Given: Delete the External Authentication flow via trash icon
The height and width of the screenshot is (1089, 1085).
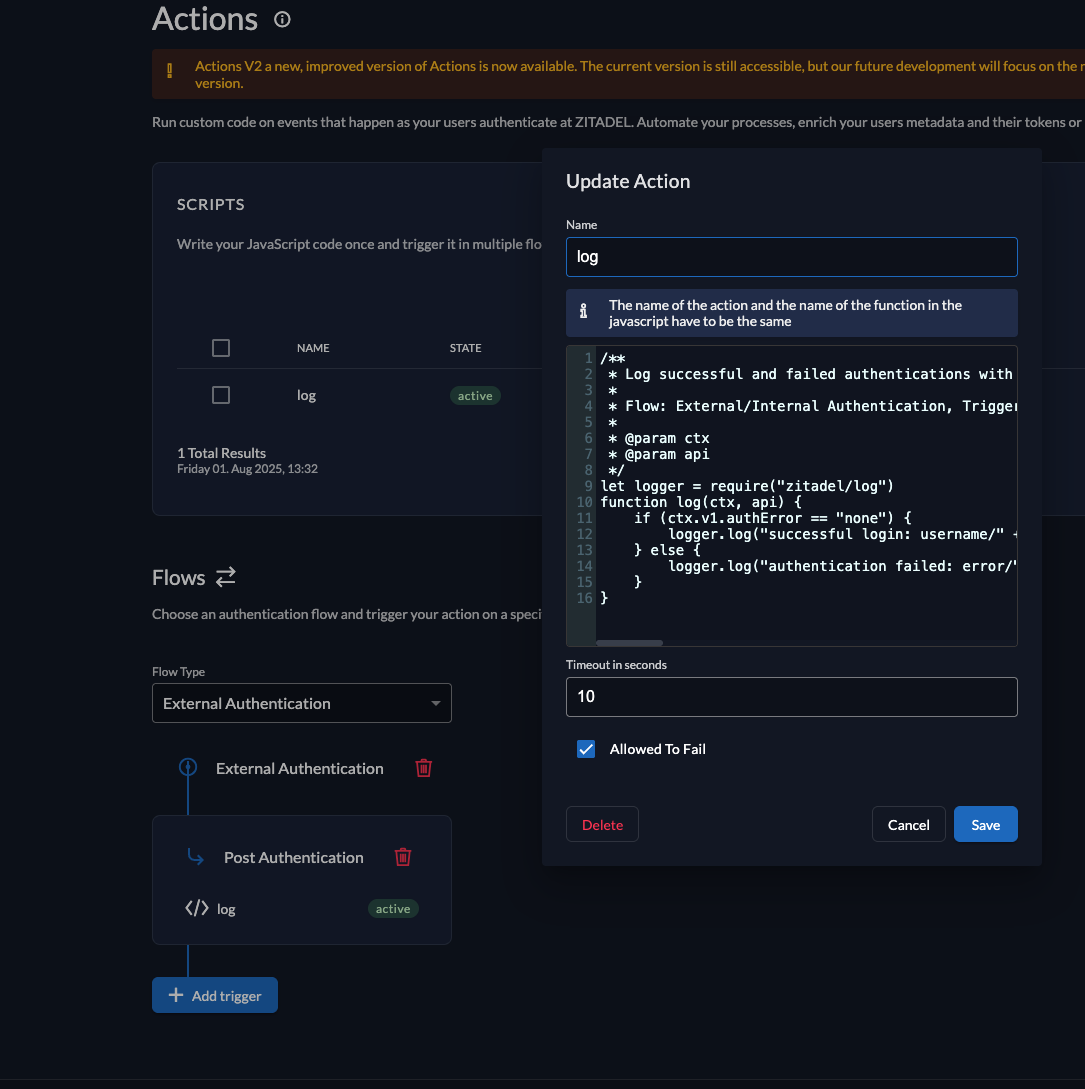Looking at the screenshot, I should (424, 768).
